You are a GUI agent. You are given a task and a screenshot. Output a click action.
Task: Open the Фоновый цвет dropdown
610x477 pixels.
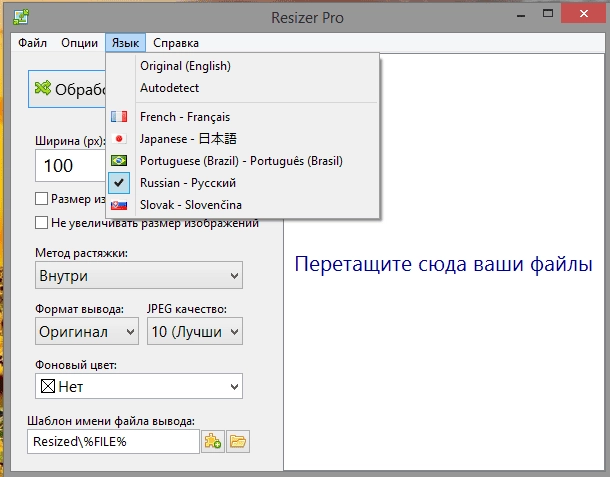(x=139, y=386)
